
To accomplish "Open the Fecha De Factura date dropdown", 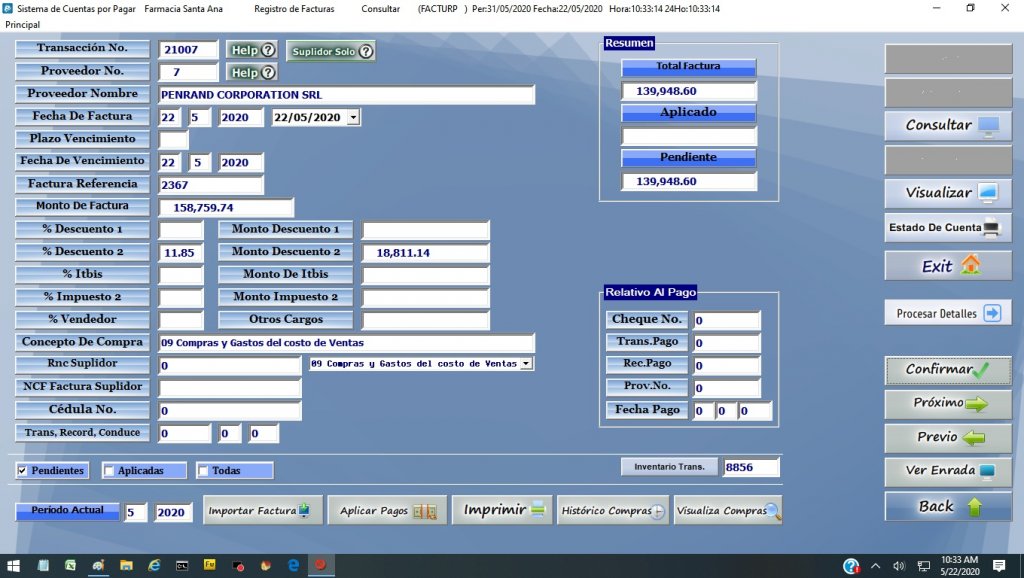I will [x=353, y=118].
